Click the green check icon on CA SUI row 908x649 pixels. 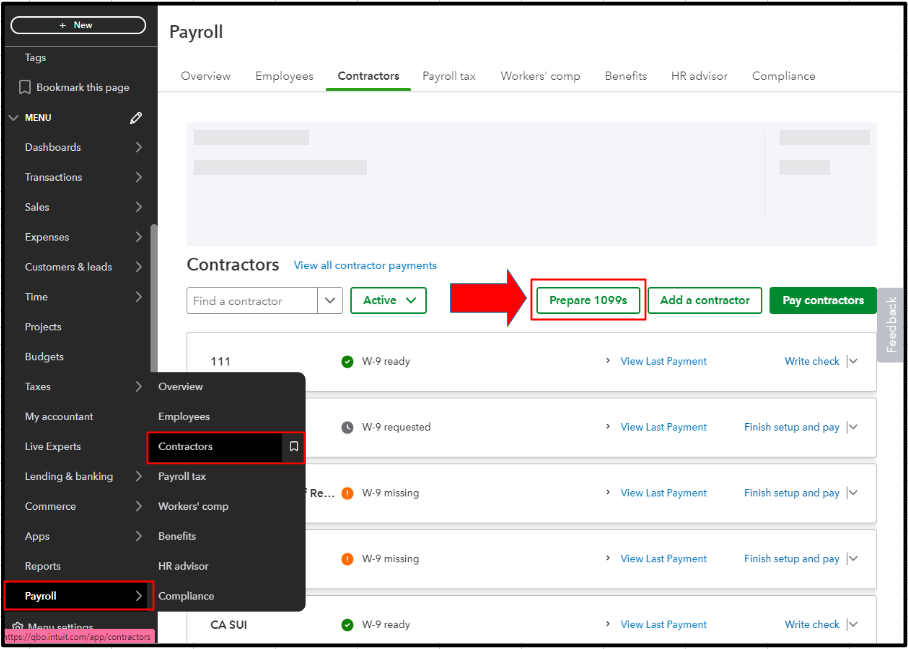coord(347,625)
